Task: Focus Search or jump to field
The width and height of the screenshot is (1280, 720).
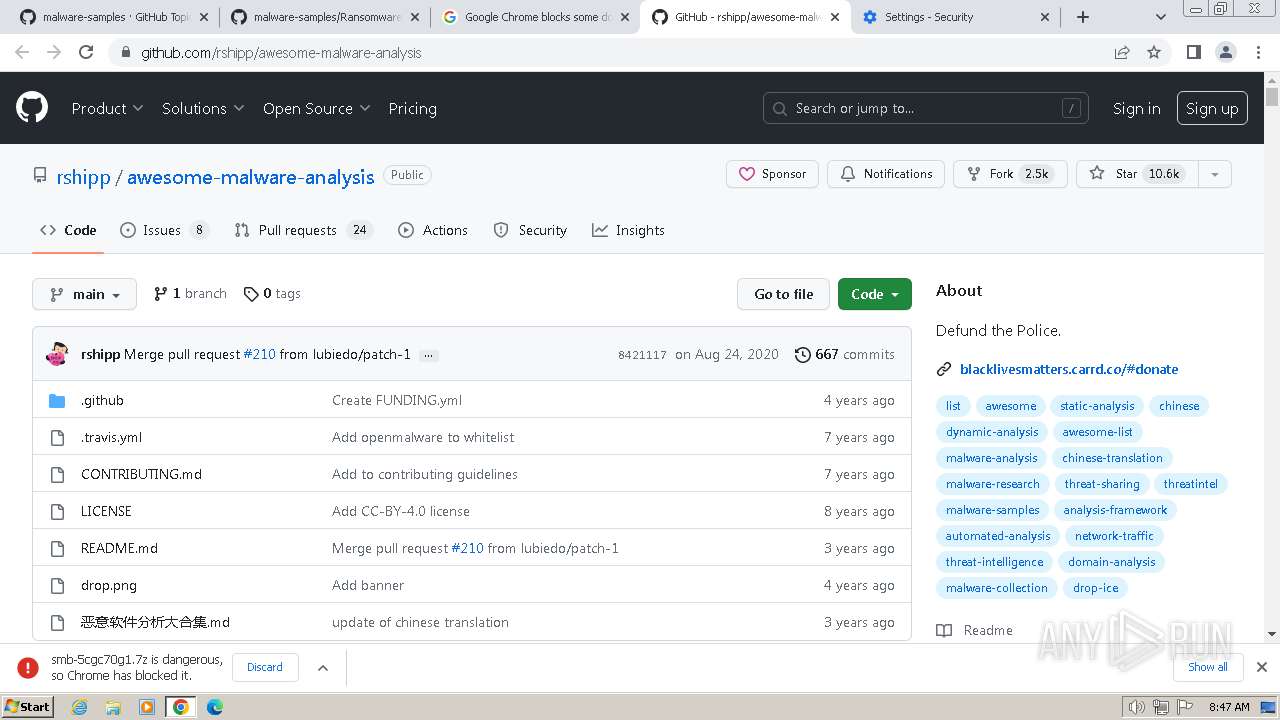Action: 926,108
